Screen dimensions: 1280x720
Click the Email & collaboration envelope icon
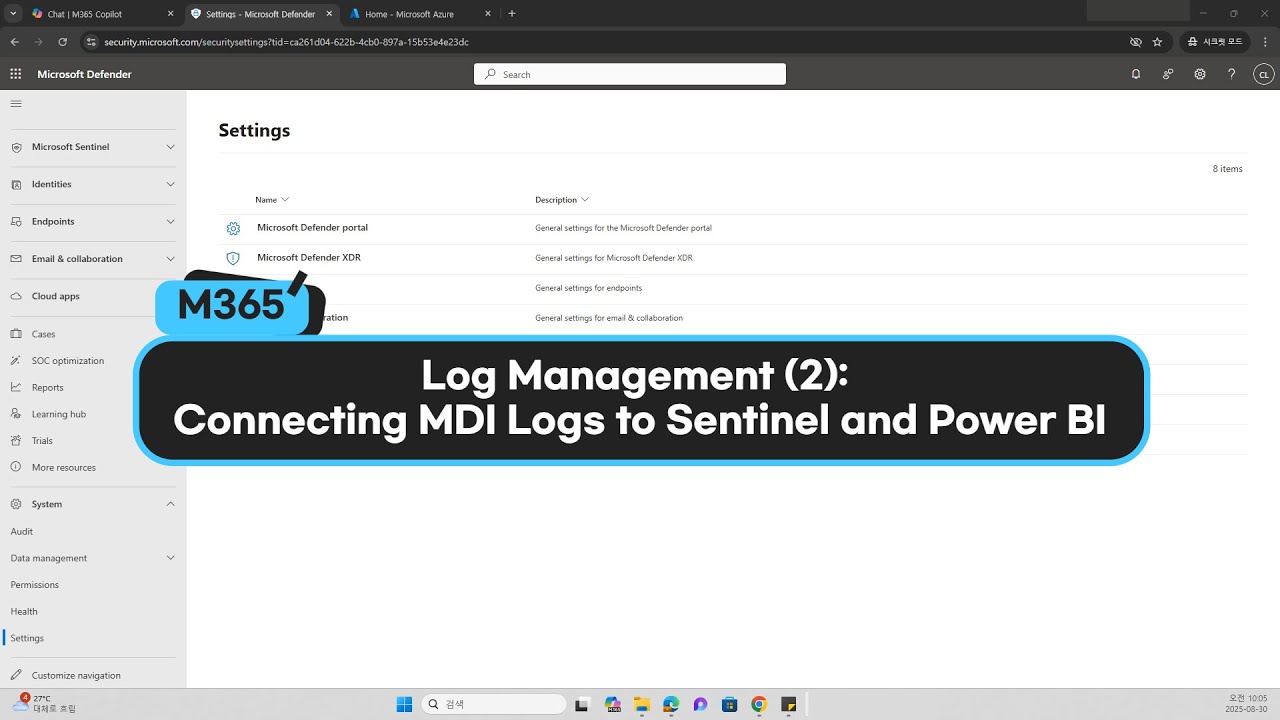[16, 259]
